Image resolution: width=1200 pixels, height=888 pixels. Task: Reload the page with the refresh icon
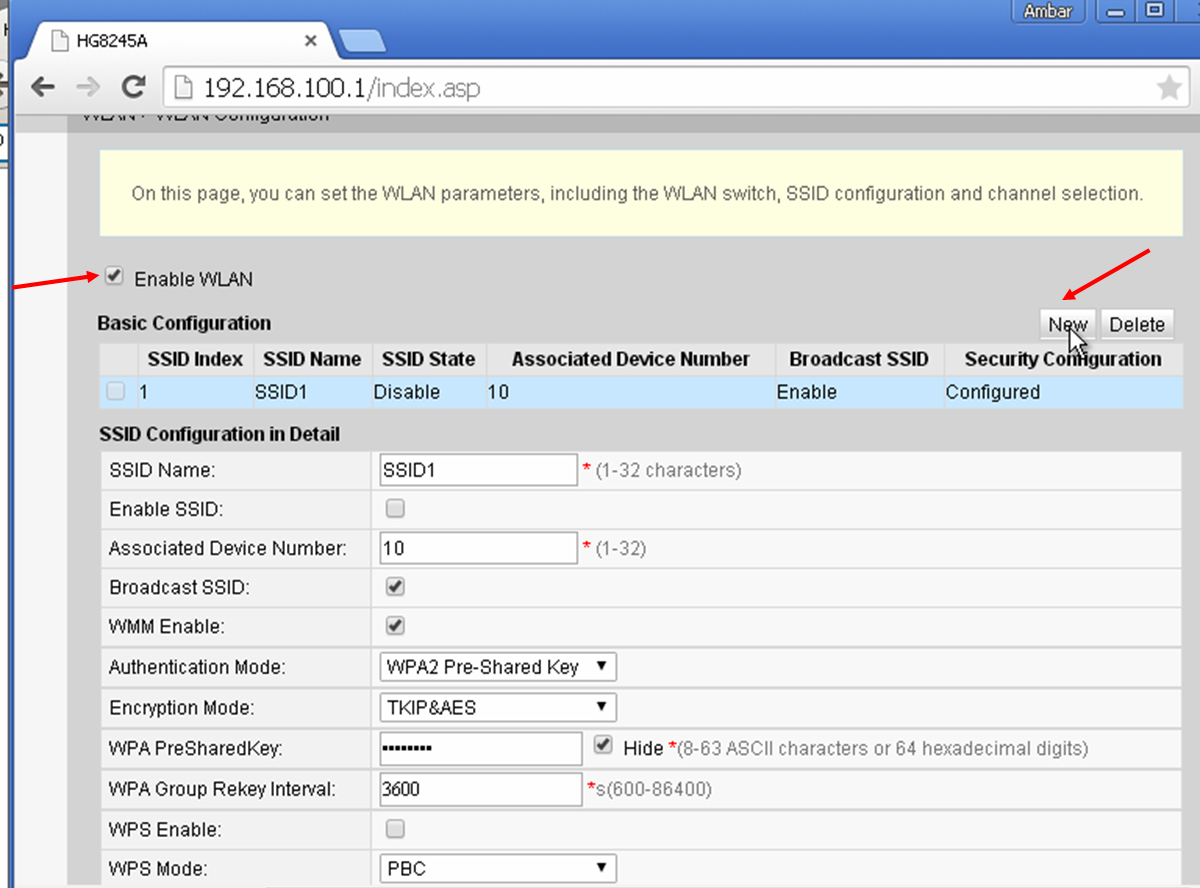[x=133, y=87]
